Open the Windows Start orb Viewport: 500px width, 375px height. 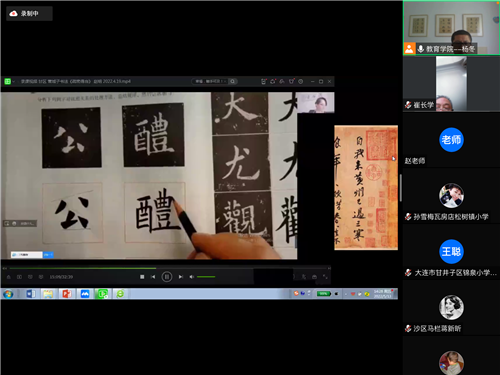pos(8,294)
